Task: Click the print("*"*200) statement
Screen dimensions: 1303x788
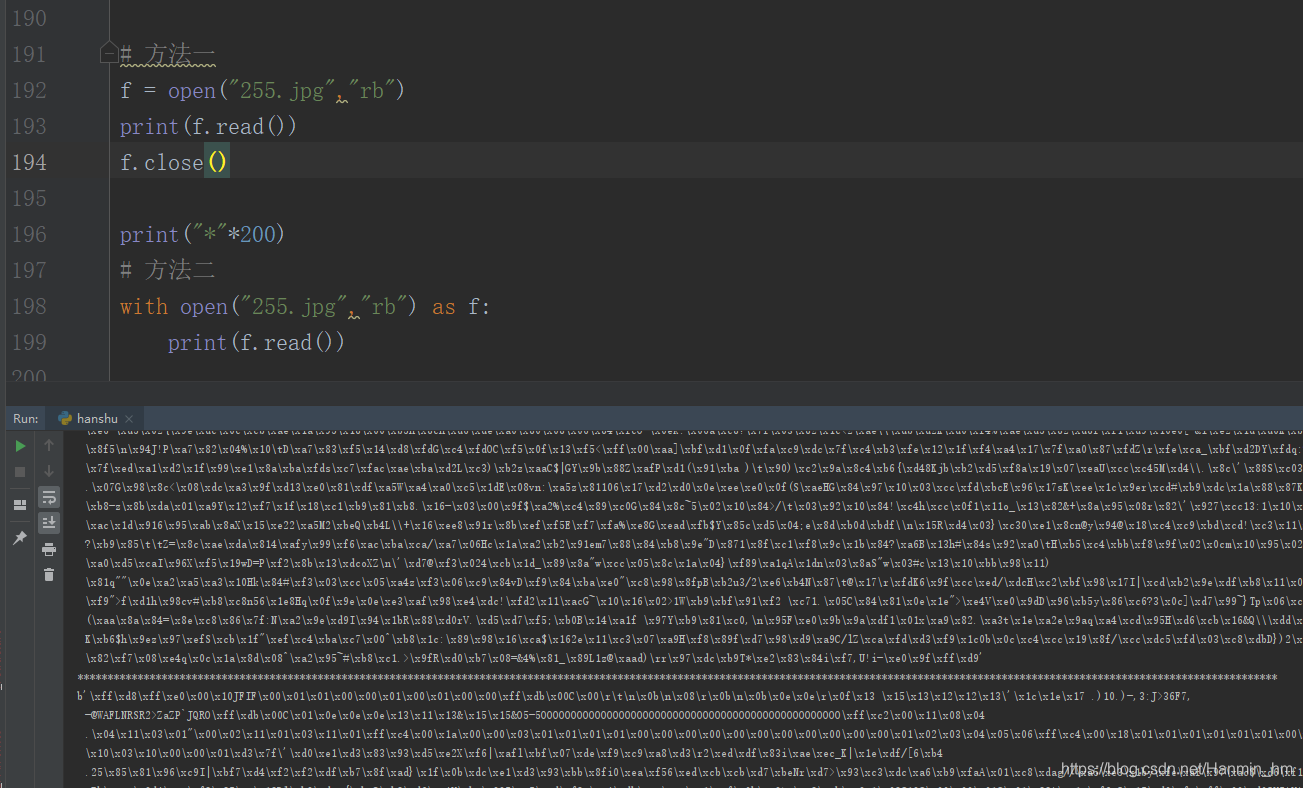Action: (202, 234)
